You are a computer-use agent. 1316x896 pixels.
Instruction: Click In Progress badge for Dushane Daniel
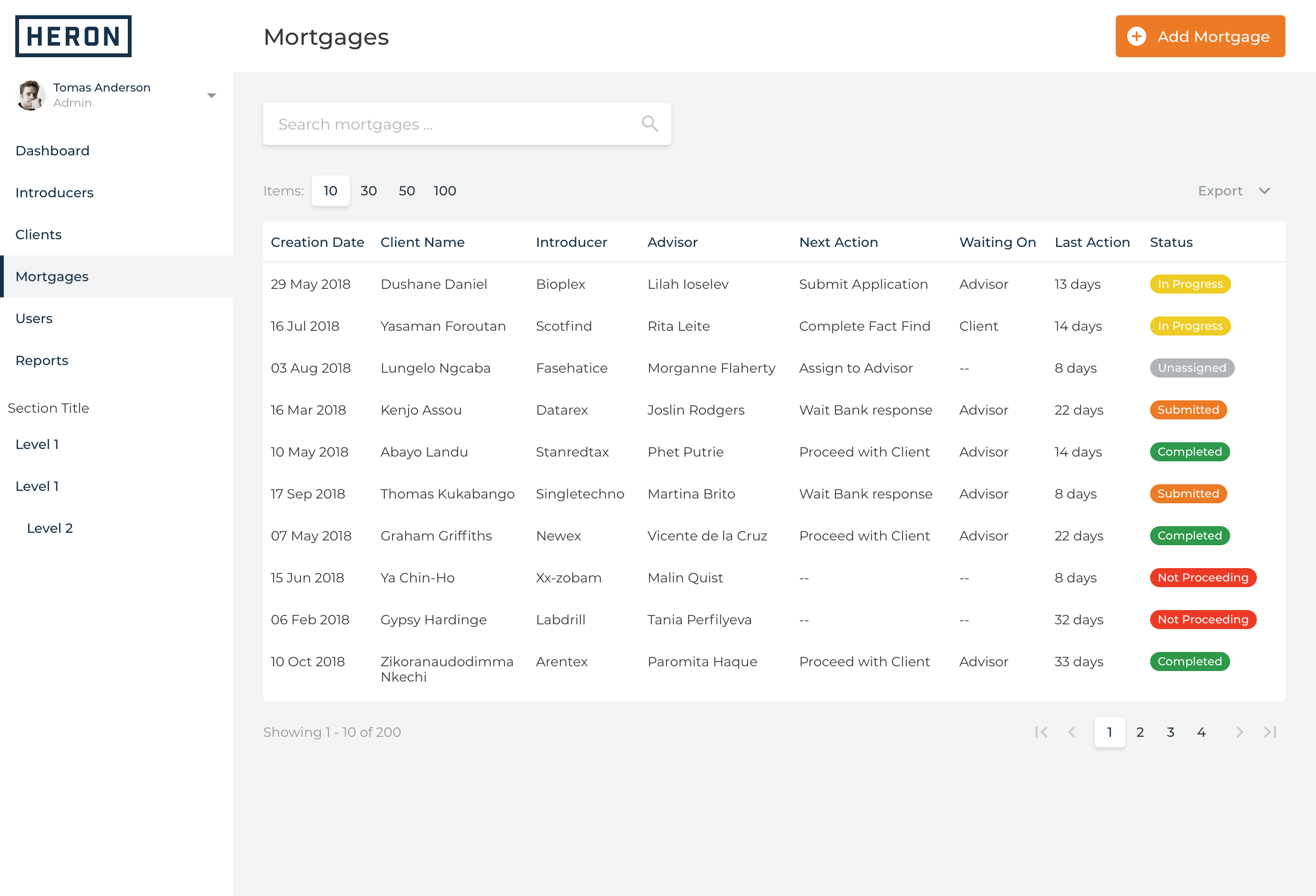point(1190,284)
